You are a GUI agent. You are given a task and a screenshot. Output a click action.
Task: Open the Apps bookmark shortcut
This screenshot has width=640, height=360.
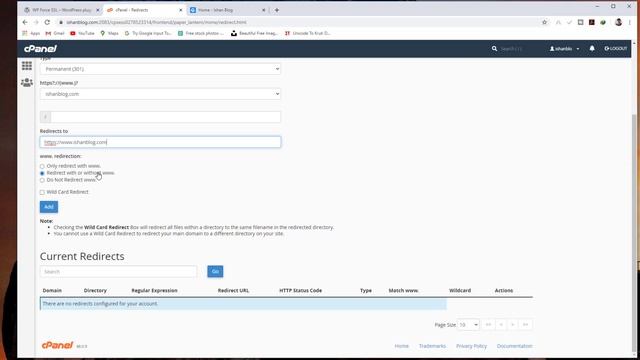pos(31,33)
